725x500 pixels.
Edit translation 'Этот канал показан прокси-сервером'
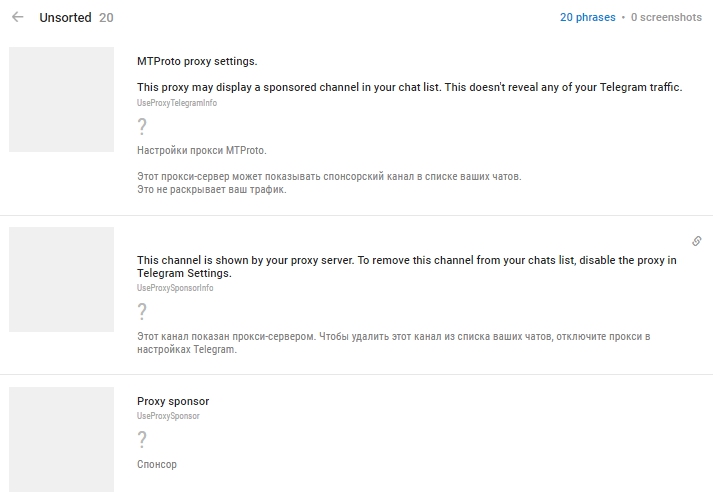pyautogui.click(x=393, y=343)
